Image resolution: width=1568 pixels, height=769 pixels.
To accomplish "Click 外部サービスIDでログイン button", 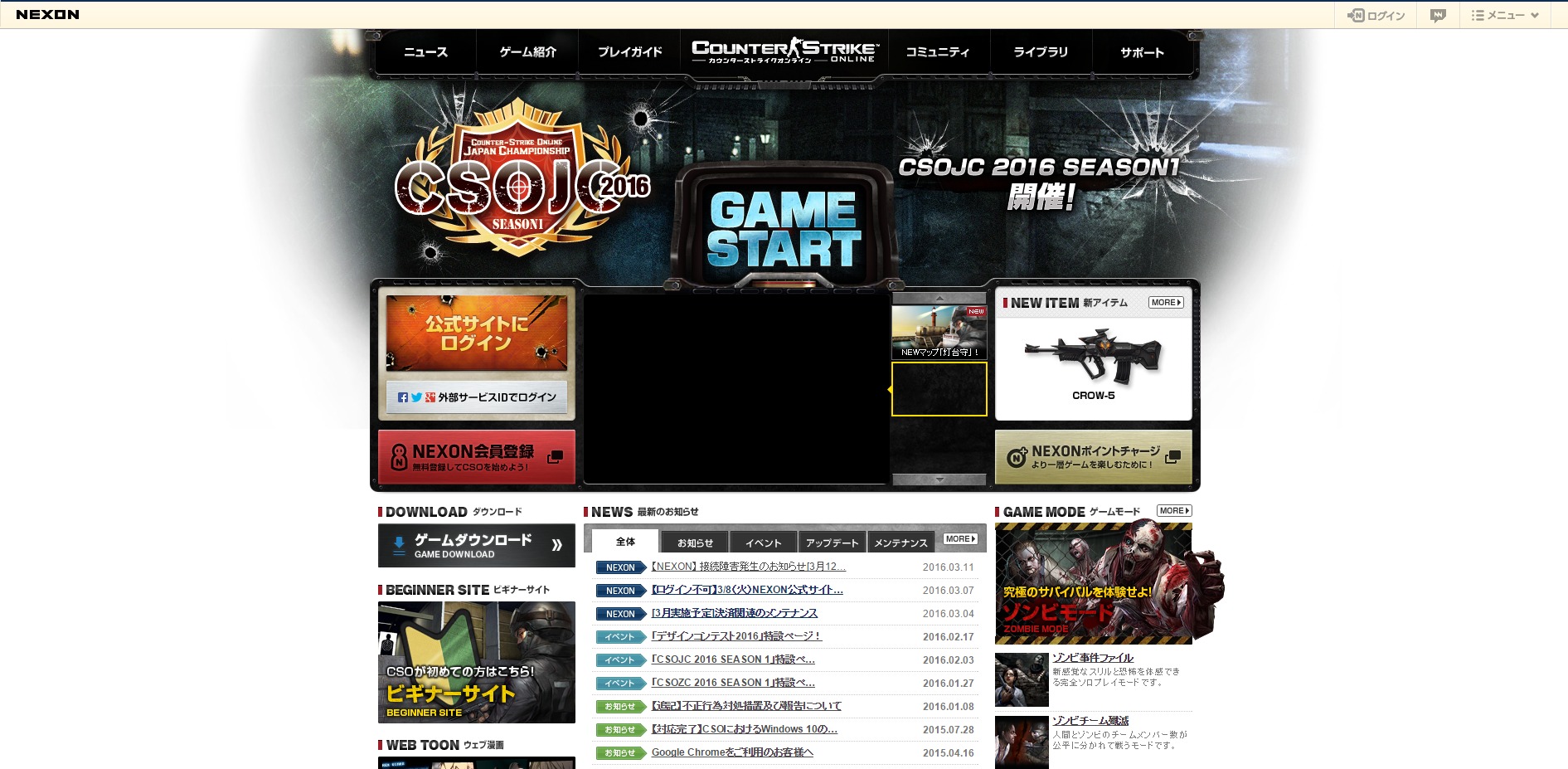I will click(x=477, y=397).
